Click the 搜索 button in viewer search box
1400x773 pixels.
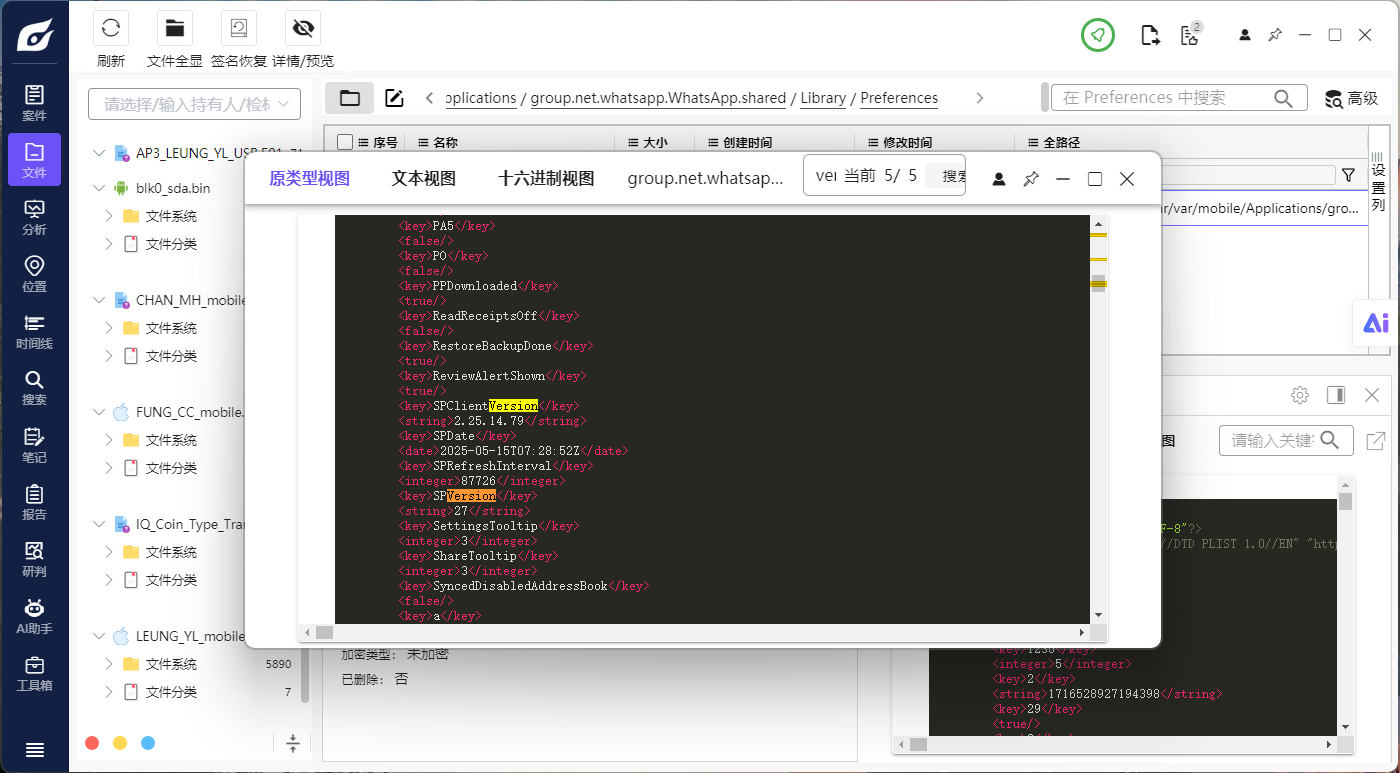[946, 176]
